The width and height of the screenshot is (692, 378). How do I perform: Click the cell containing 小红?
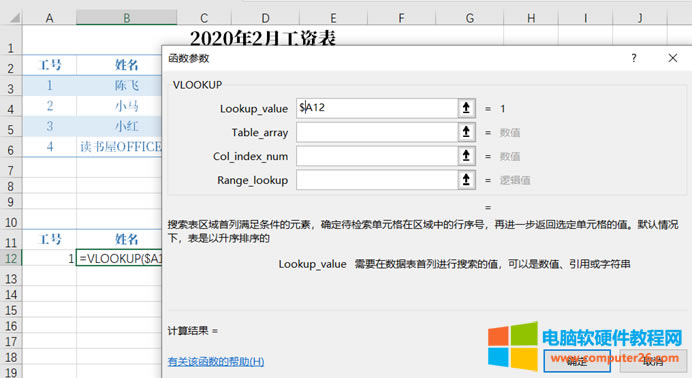point(119,126)
